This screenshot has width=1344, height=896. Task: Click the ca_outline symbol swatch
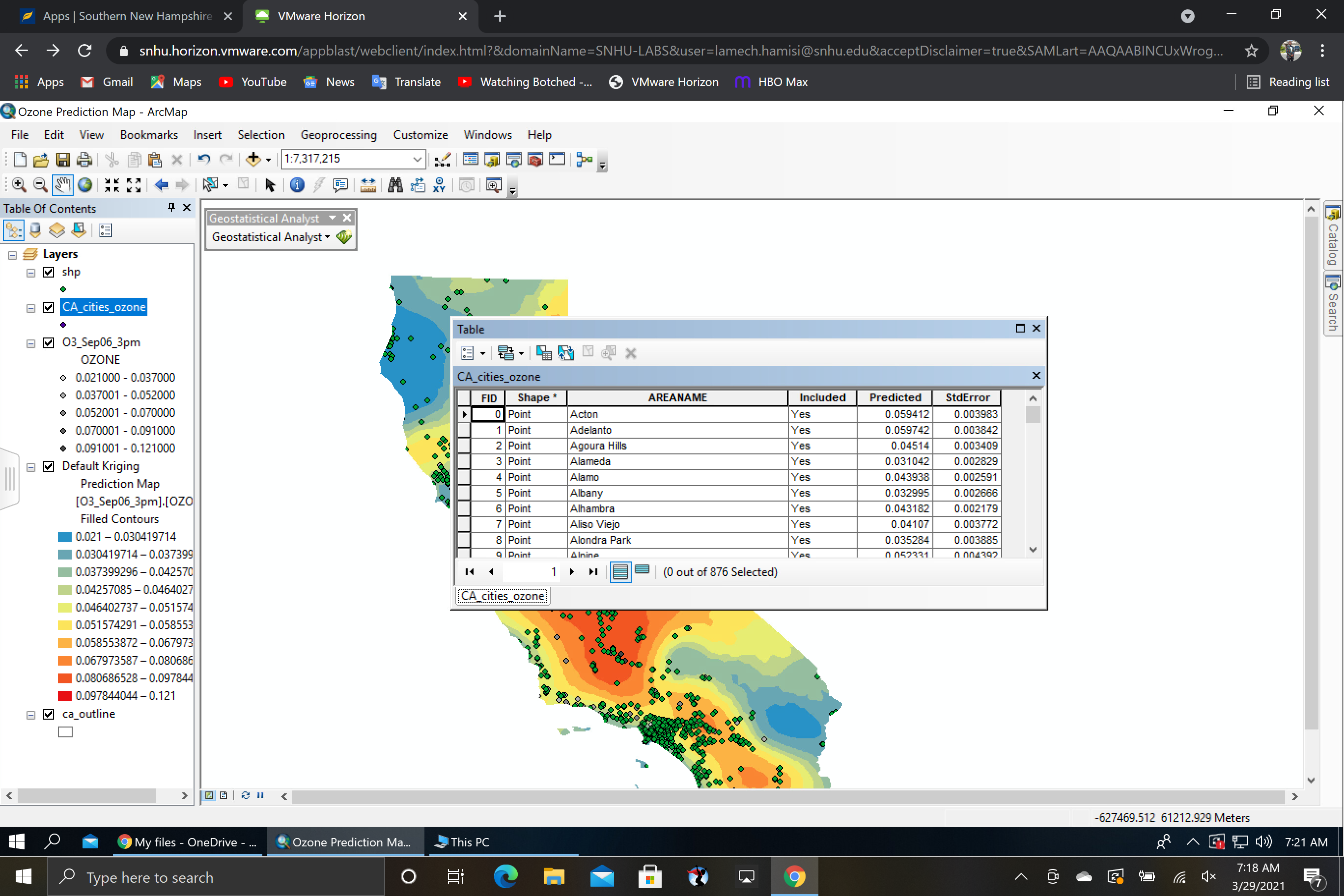pyautogui.click(x=65, y=732)
